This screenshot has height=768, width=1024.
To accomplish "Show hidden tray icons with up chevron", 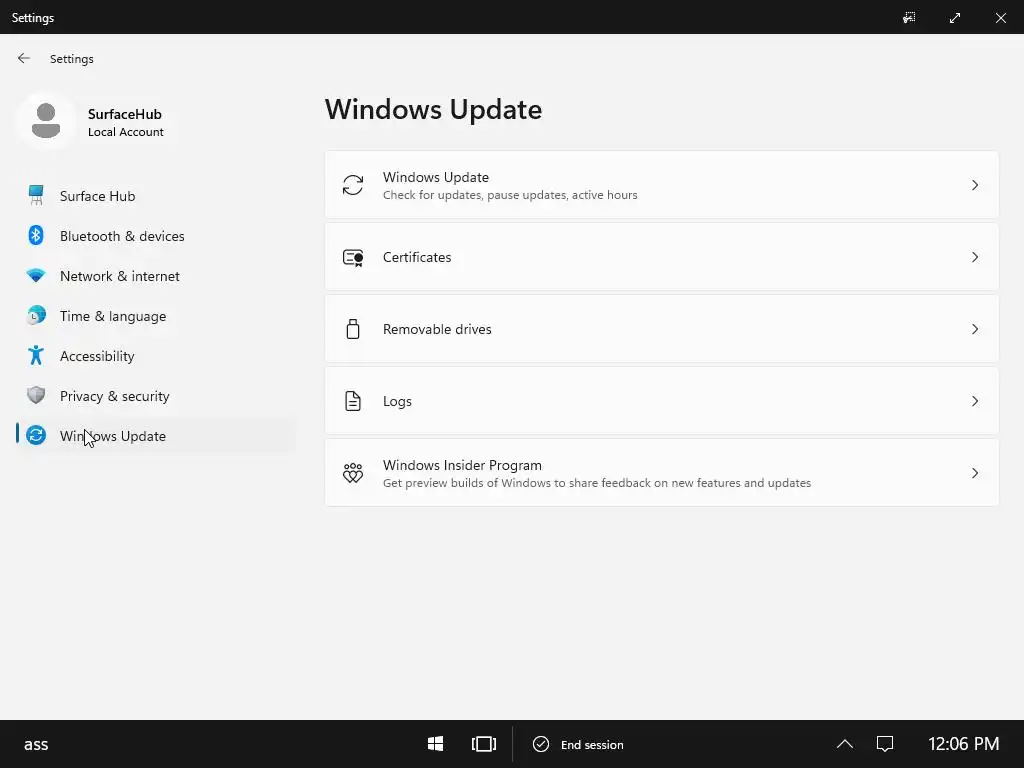I will tap(844, 744).
